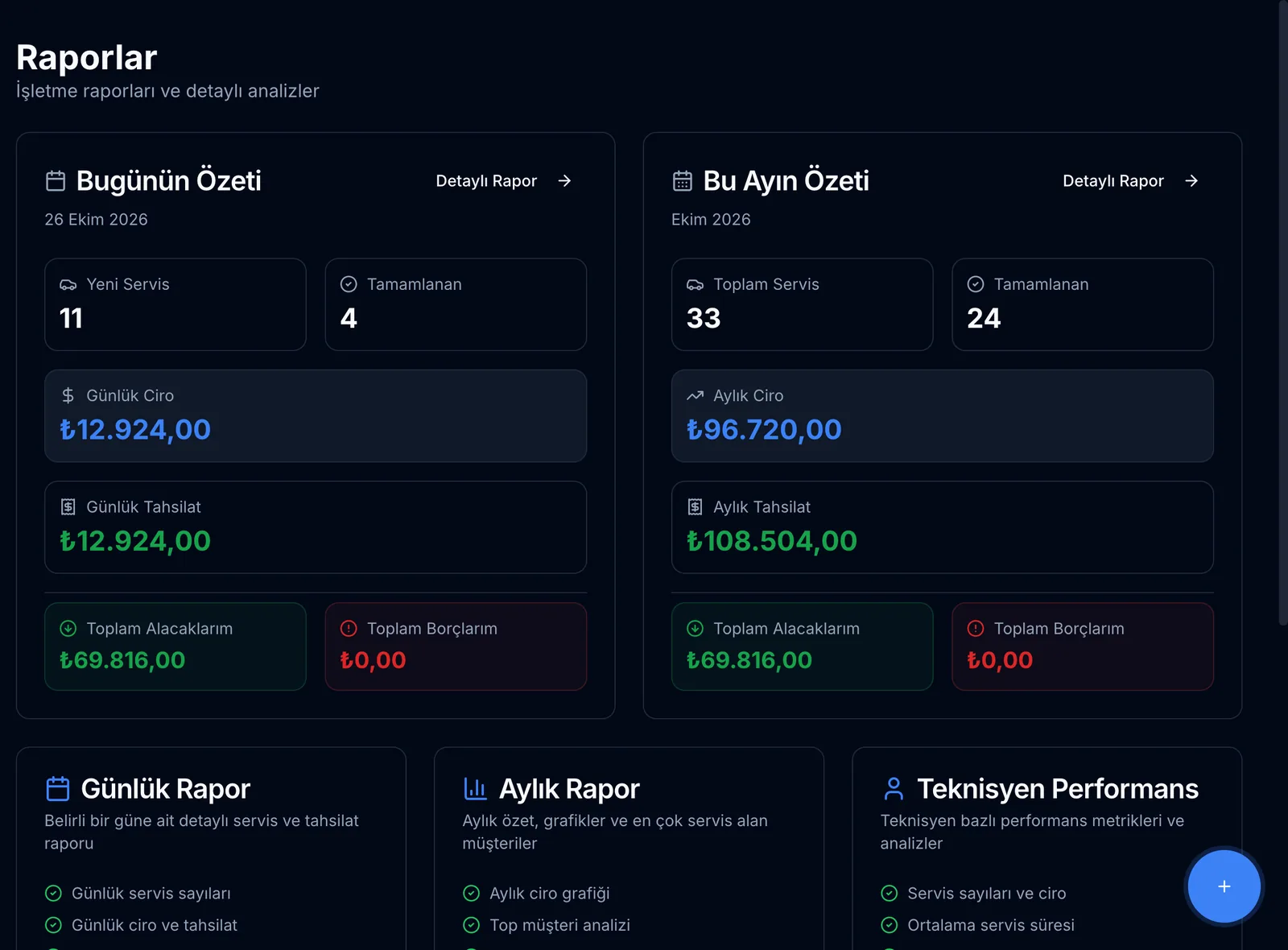Click the car icon next to Toplam Servis
This screenshot has height=950, width=1288.
tap(695, 284)
